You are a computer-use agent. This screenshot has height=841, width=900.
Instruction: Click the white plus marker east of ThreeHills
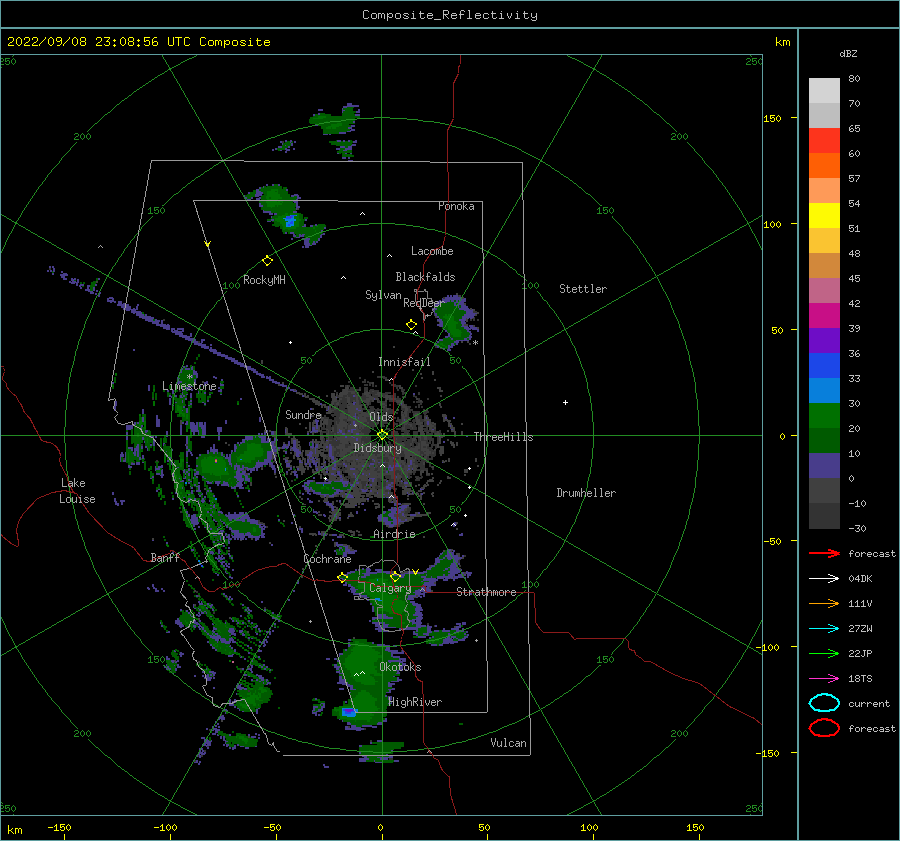click(x=565, y=402)
